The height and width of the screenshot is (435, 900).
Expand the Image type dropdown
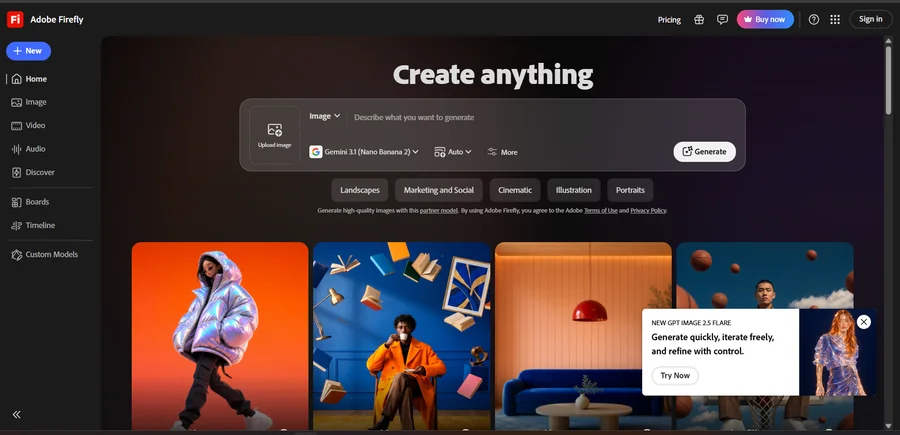click(325, 116)
